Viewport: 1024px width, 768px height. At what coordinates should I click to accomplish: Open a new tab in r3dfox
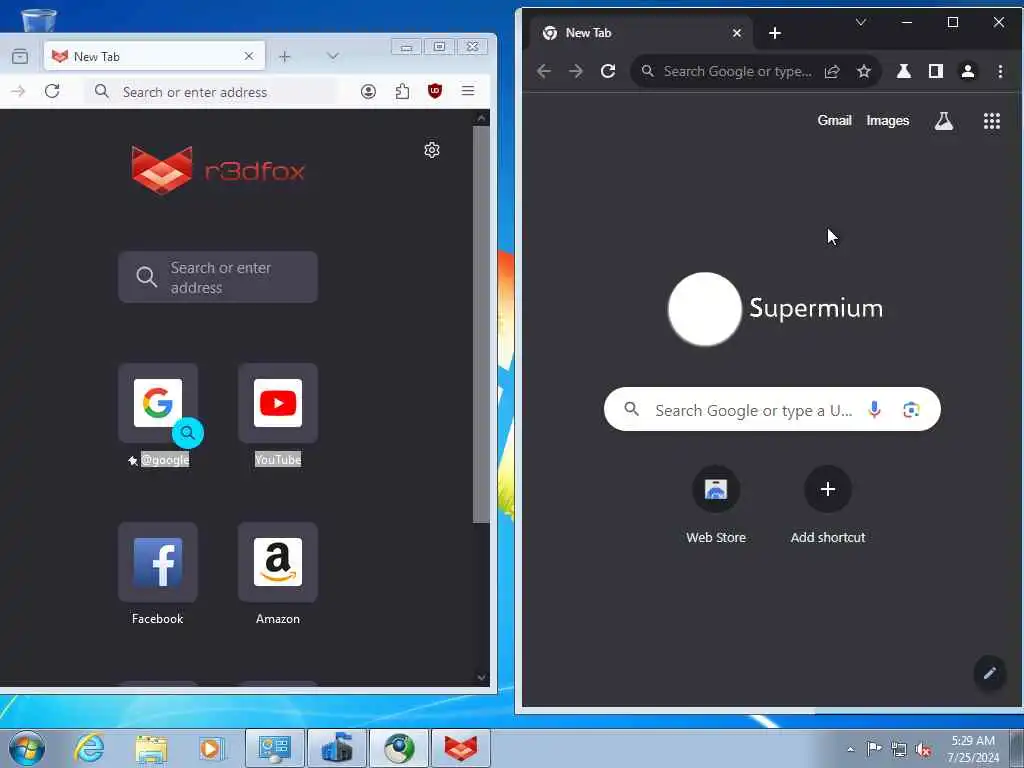(x=285, y=57)
